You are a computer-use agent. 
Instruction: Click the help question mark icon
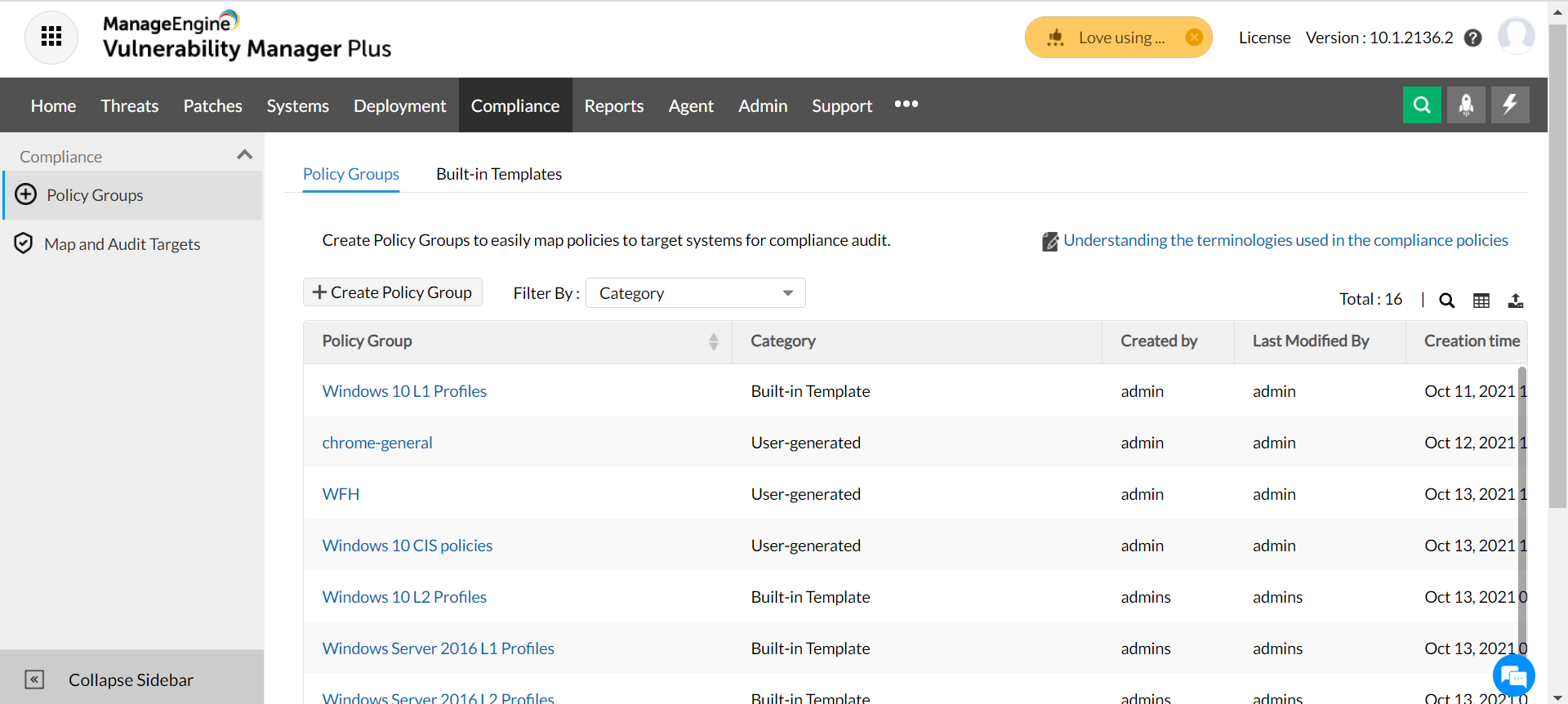pyautogui.click(x=1472, y=38)
